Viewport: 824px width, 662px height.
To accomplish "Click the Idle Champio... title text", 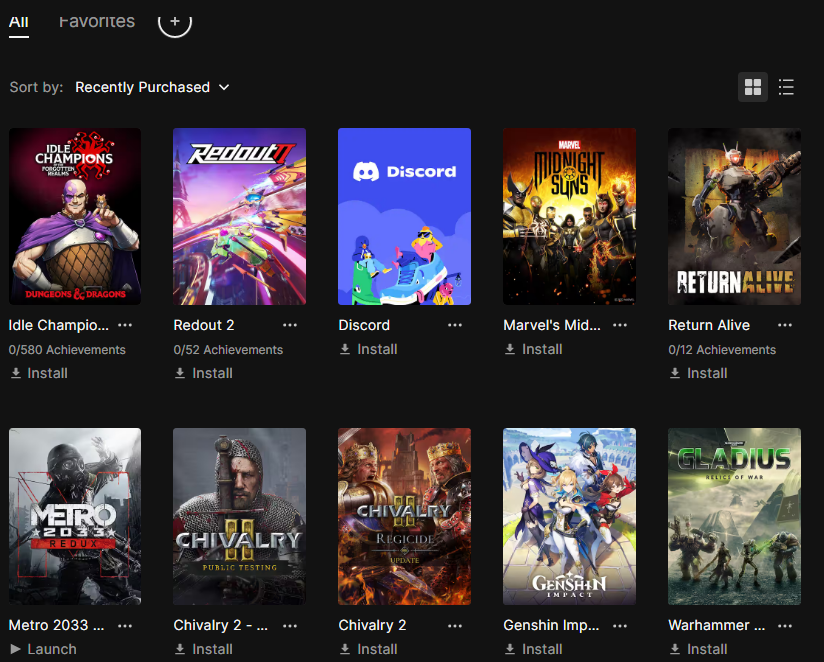I will [59, 325].
